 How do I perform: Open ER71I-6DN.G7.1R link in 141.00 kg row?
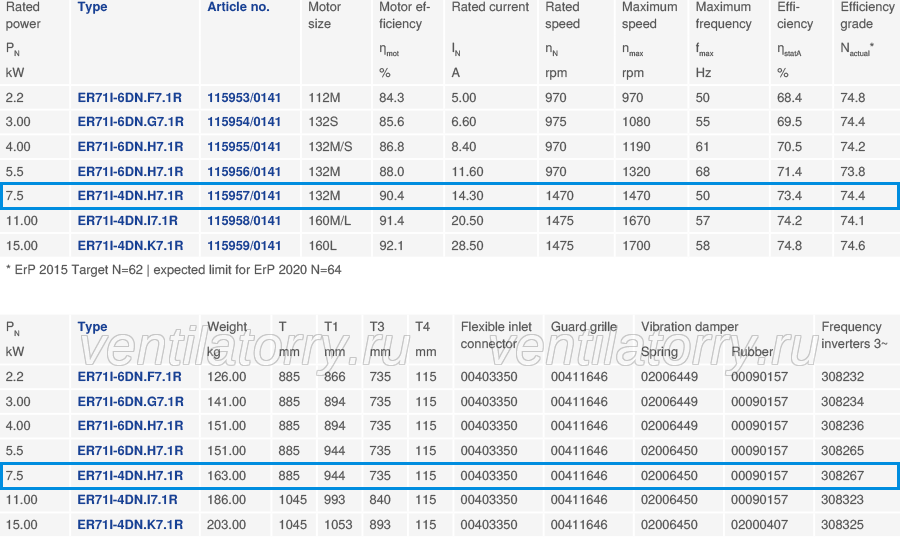[130, 402]
